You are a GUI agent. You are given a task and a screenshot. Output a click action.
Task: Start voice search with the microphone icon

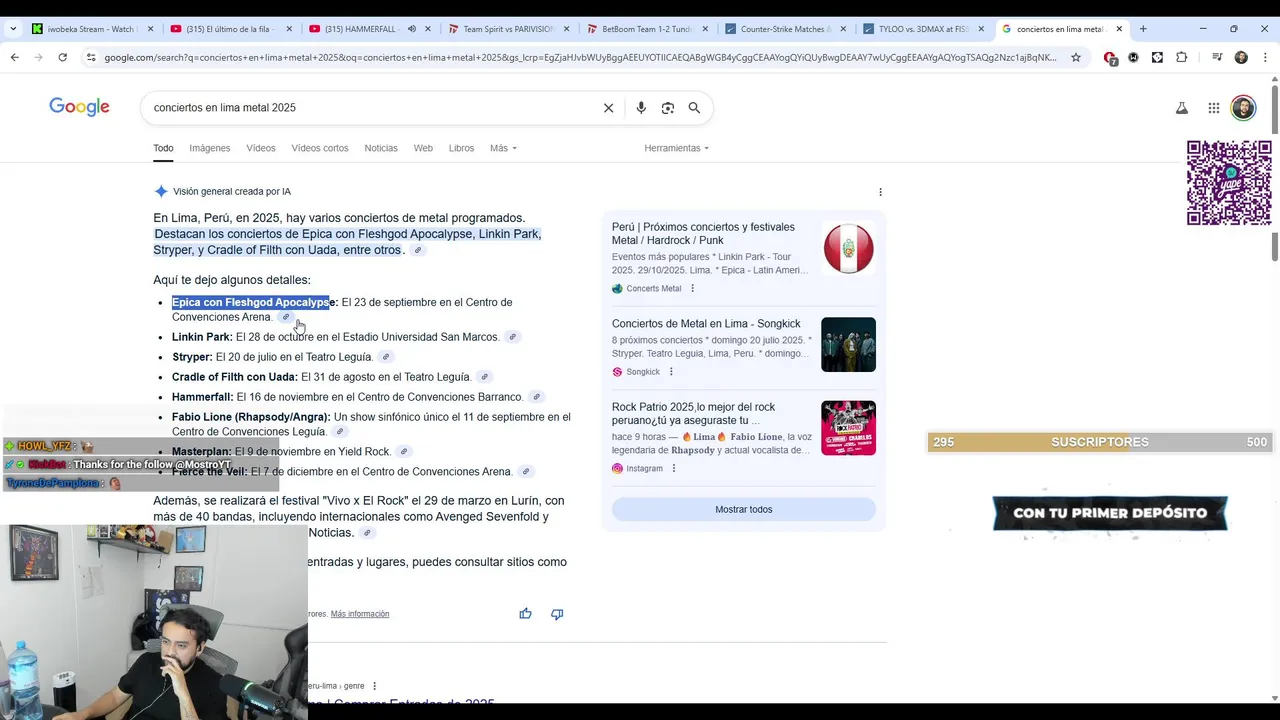coord(641,108)
